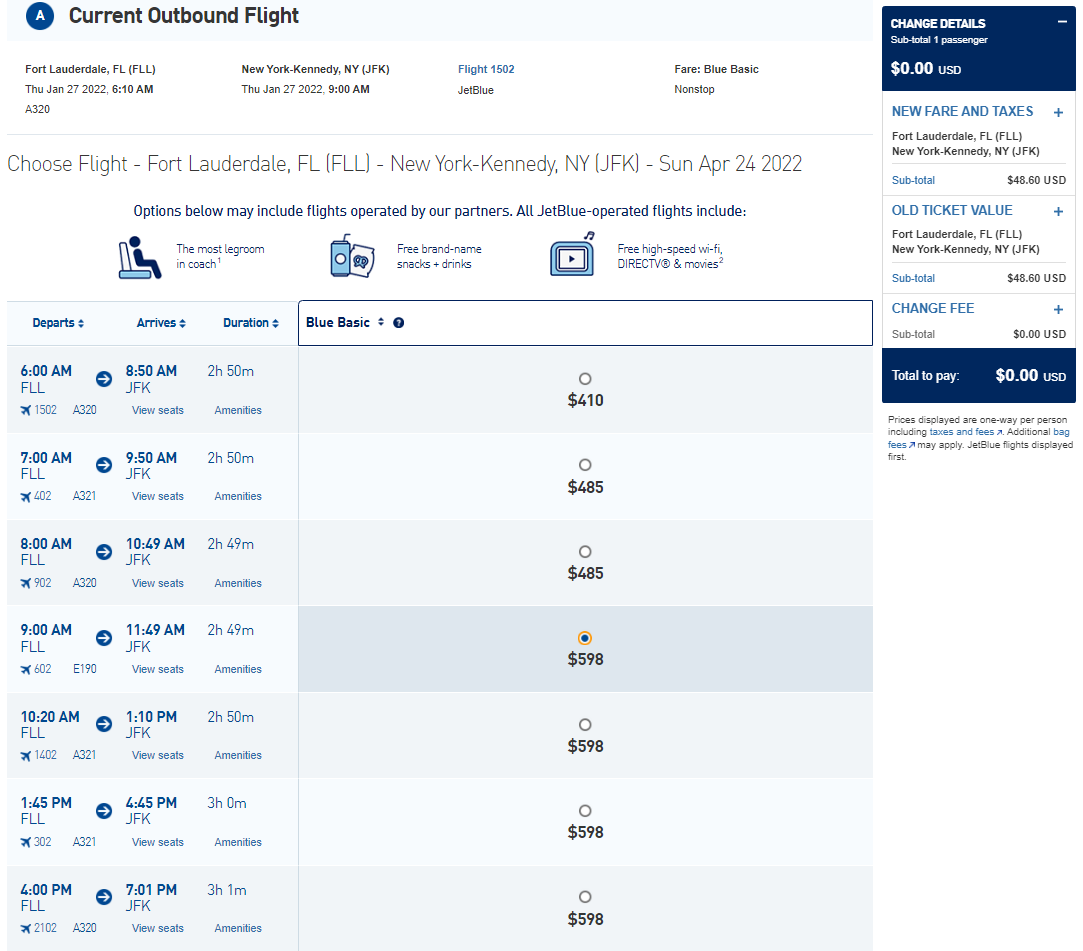Expand the Change Fee section
Screen dimensions: 1083x951
pos(1058,309)
